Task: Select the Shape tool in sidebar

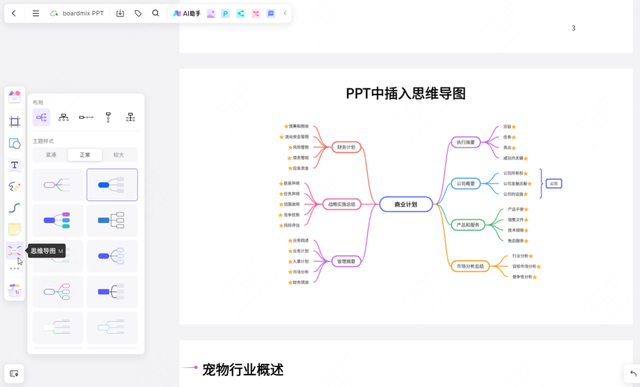Action: click(x=14, y=143)
